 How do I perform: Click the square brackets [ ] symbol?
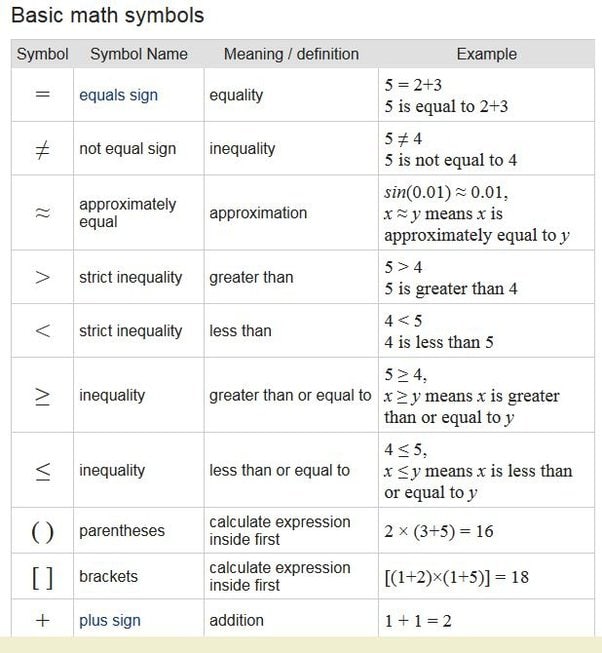42,578
